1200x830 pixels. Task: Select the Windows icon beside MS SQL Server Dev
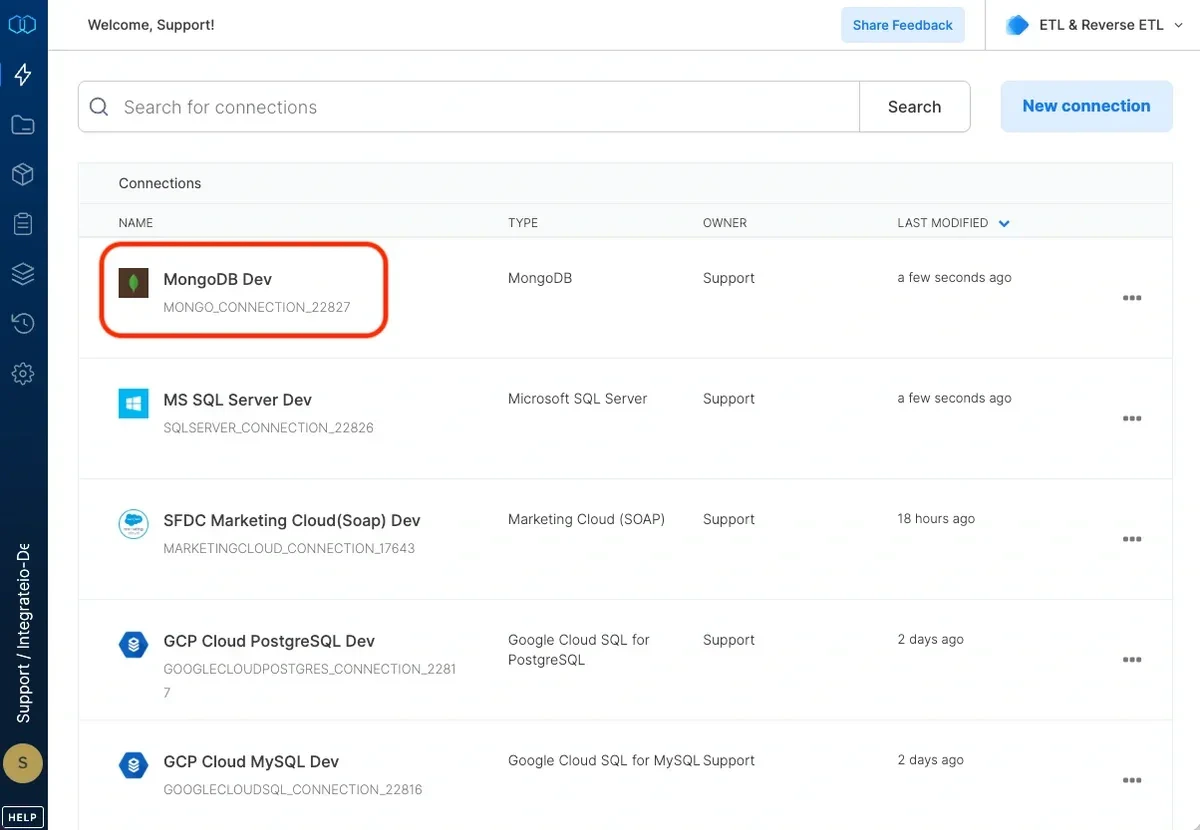133,402
